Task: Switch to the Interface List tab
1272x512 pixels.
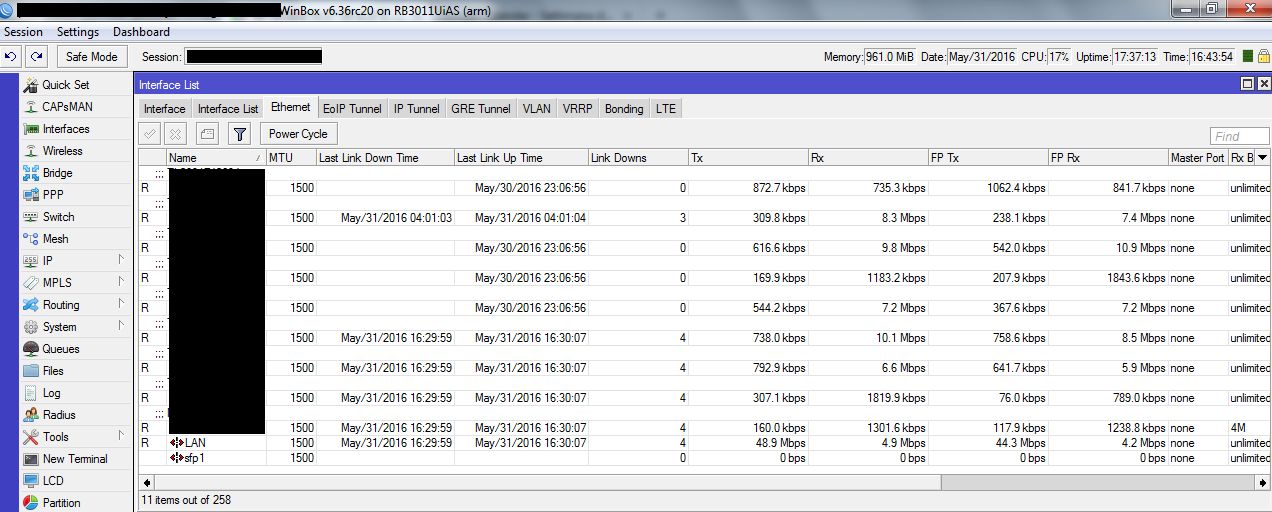Action: [x=228, y=109]
